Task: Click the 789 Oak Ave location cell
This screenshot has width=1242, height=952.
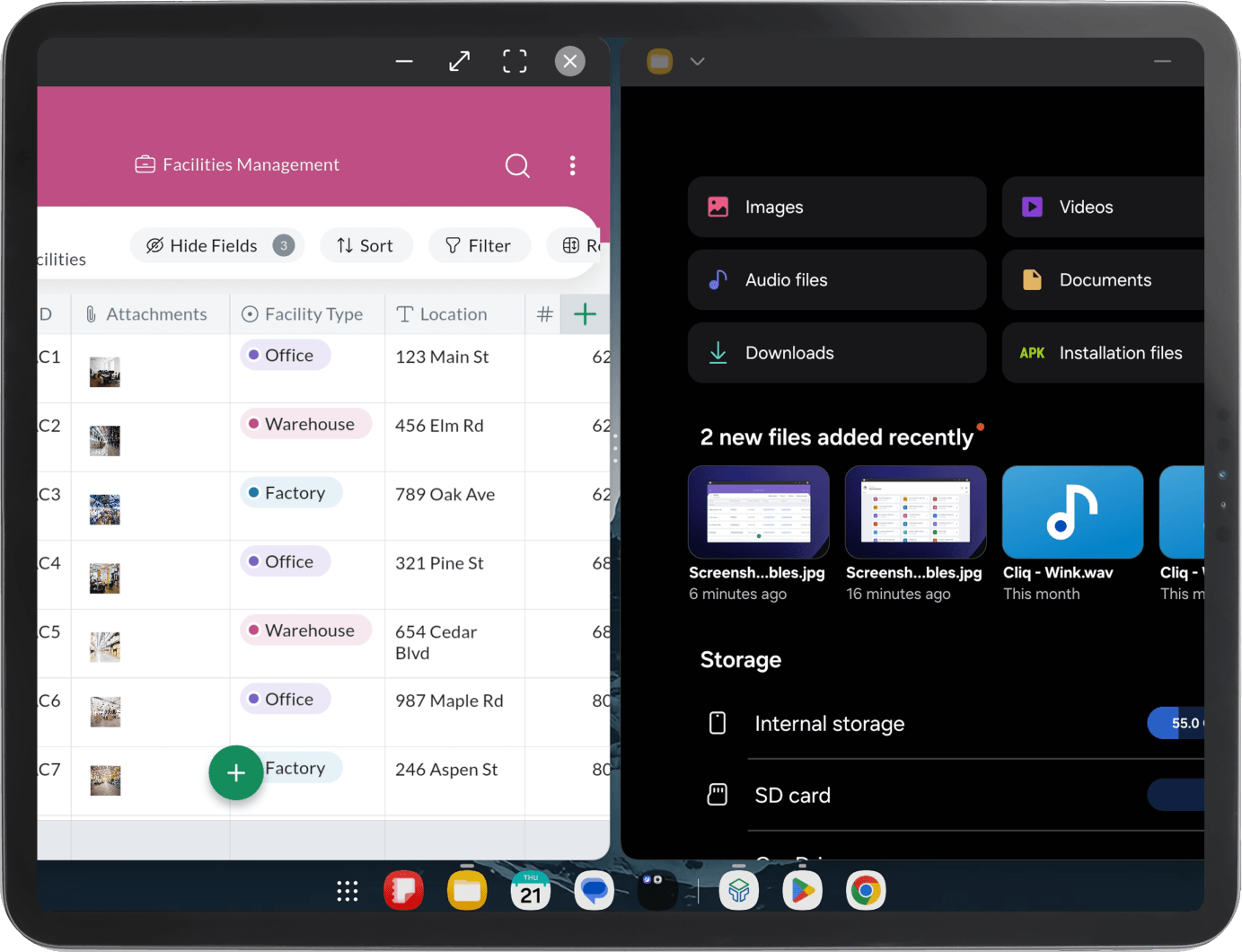Action: point(454,506)
